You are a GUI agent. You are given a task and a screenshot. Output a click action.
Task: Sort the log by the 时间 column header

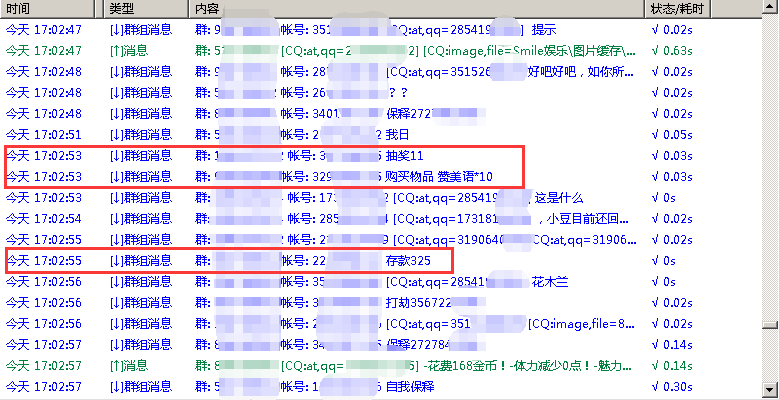click(x=50, y=8)
